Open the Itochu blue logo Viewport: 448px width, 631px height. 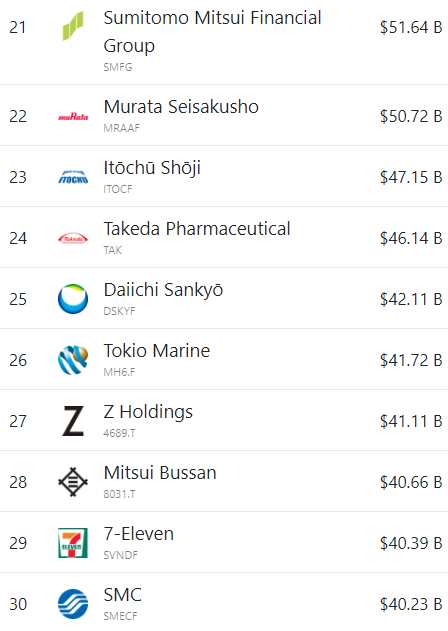pyautogui.click(x=73, y=177)
